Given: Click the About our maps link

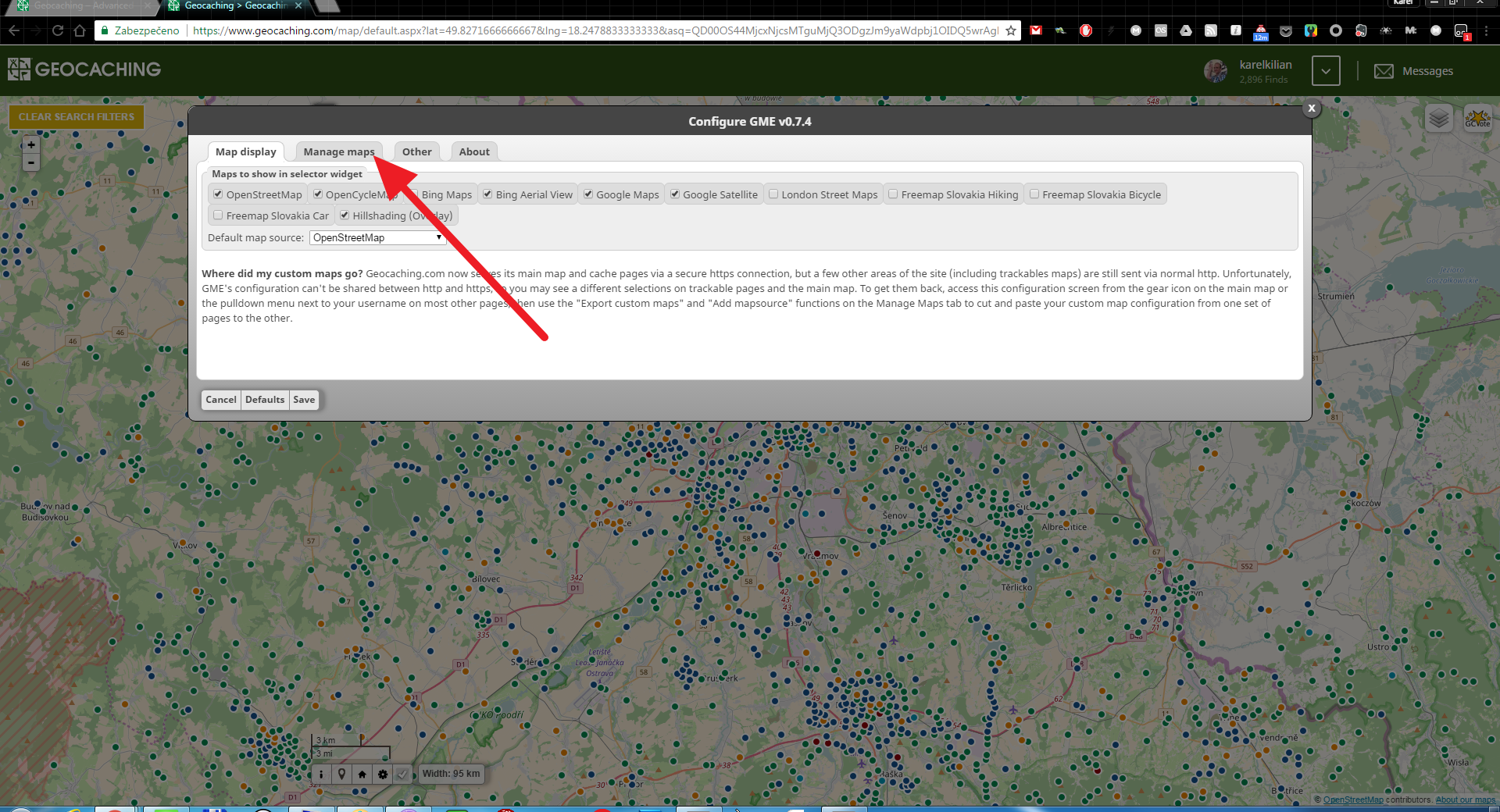Looking at the screenshot, I should click(1466, 800).
